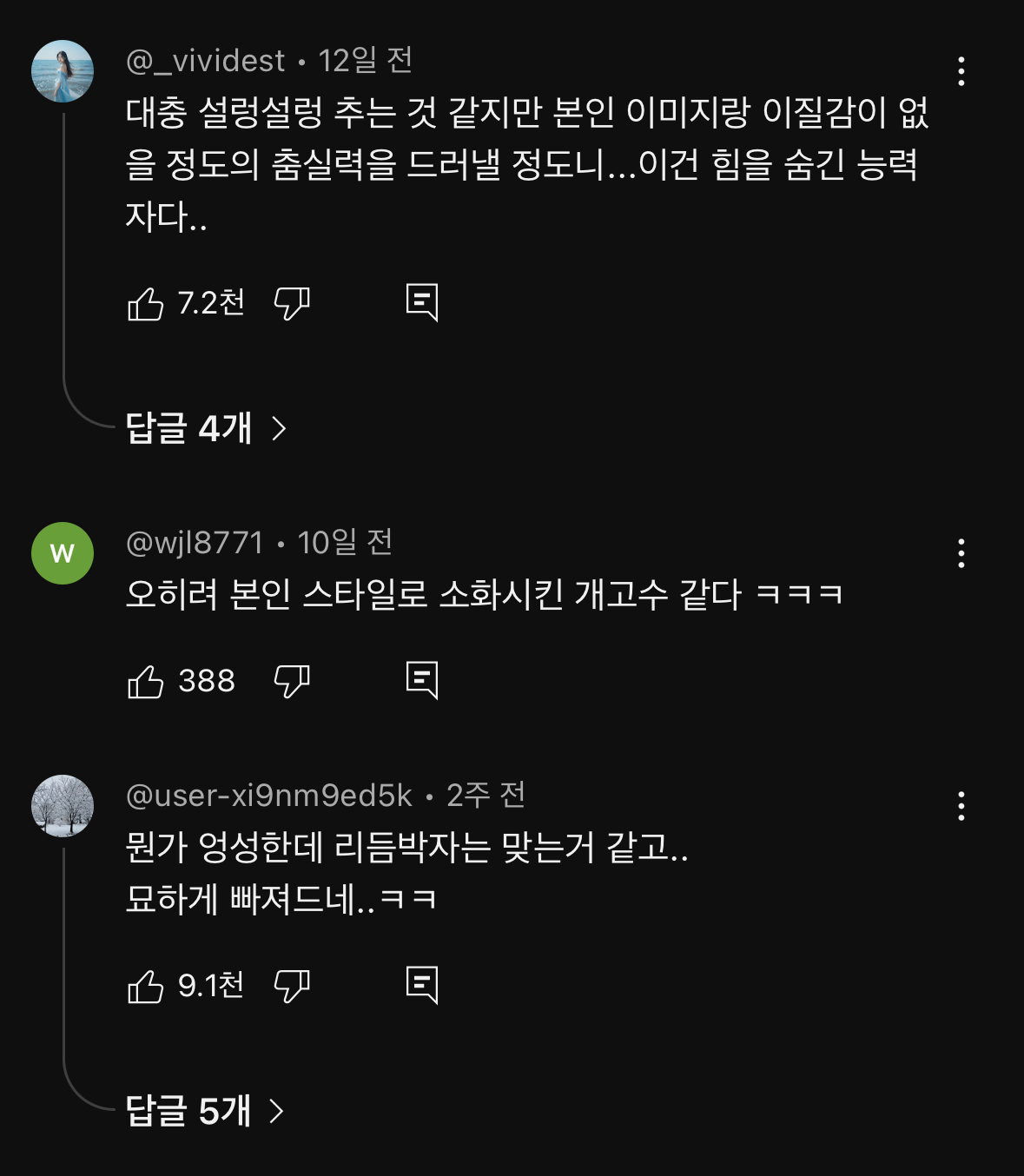Screen dimensions: 1024x1176
Task: Dislike the comment by @_vividest
Action: [292, 304]
